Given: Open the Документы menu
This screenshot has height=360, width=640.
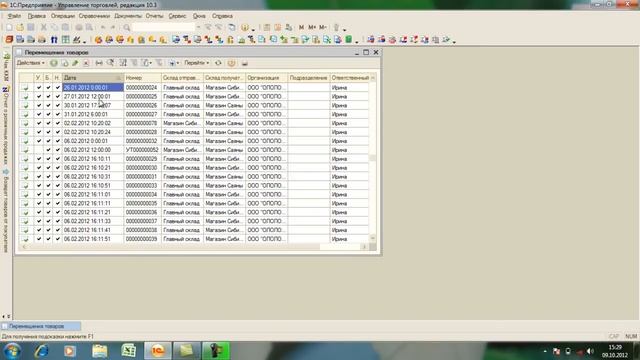Looking at the screenshot, I should point(128,16).
